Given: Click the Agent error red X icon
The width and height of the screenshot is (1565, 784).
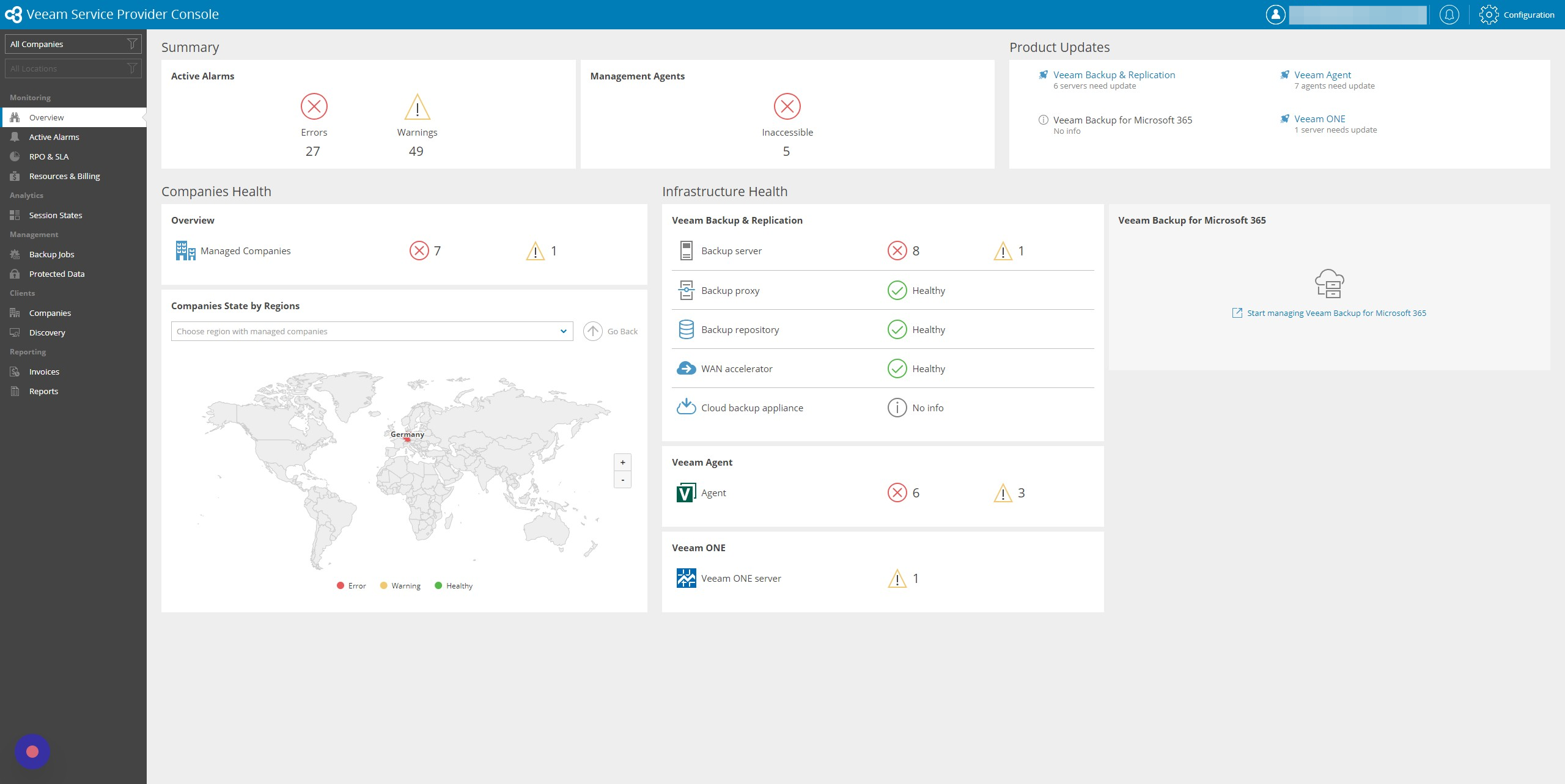Looking at the screenshot, I should [x=897, y=493].
